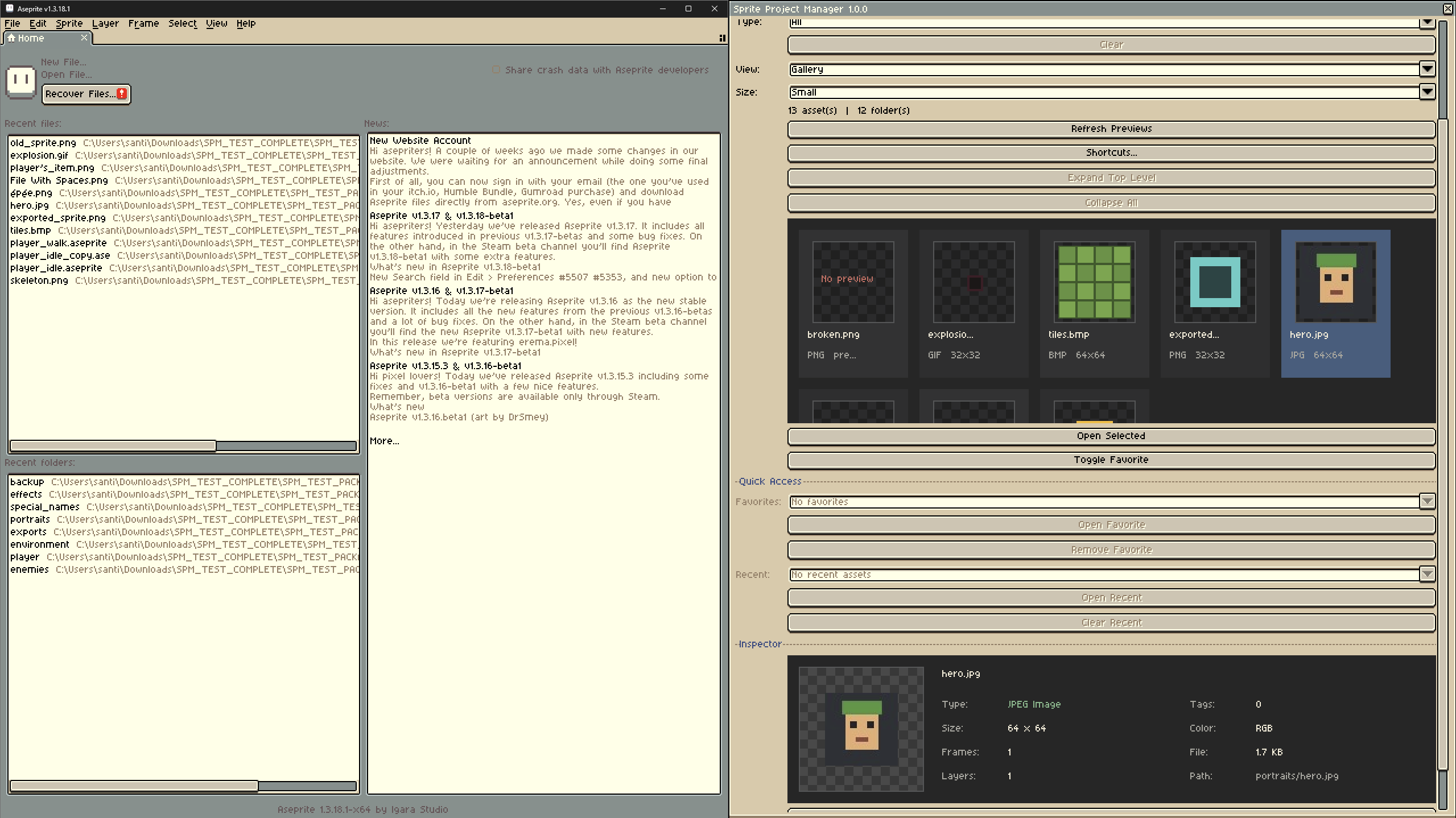Click Toggle Favorite button

tap(1112, 460)
